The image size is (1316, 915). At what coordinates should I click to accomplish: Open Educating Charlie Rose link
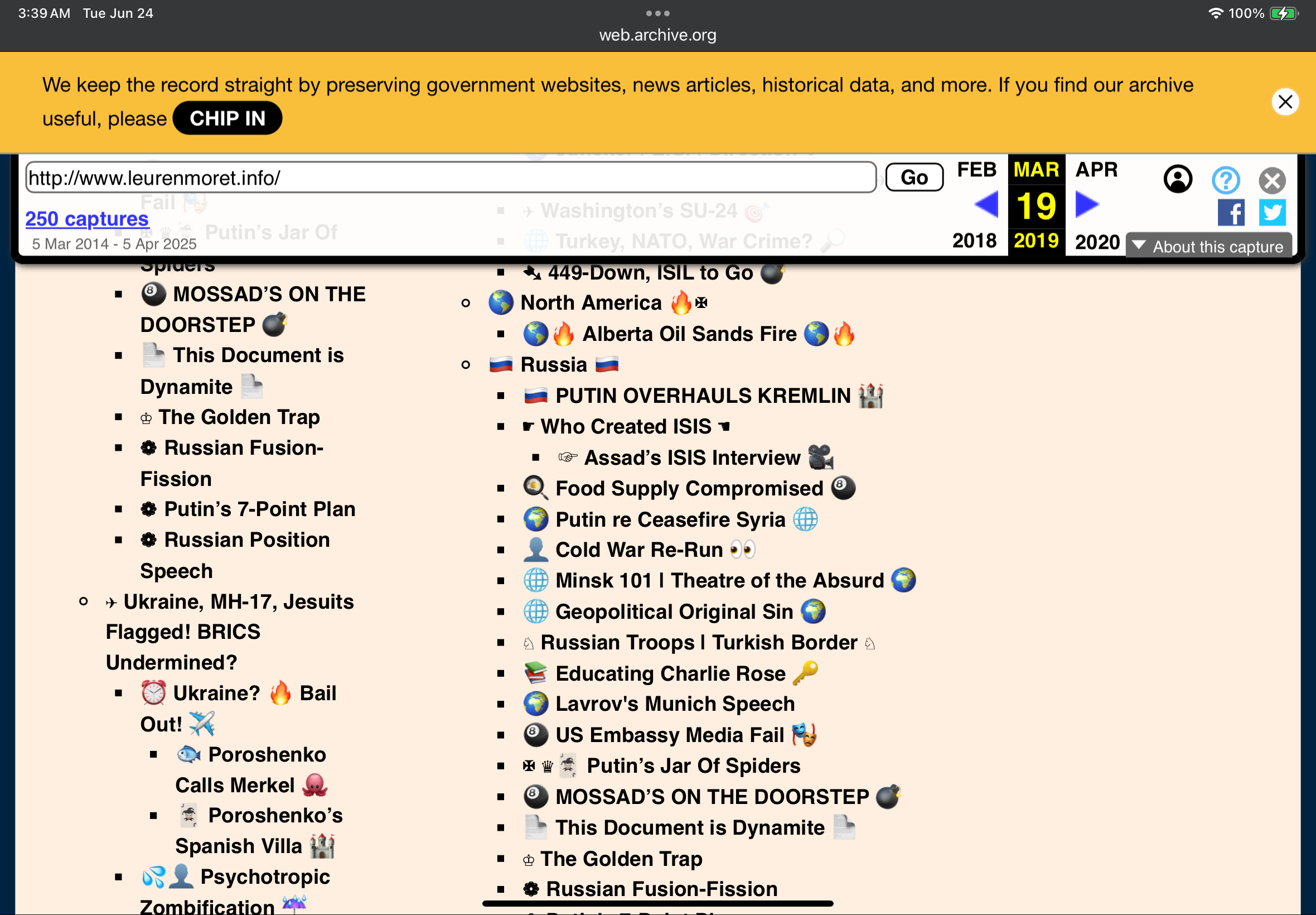tap(670, 673)
